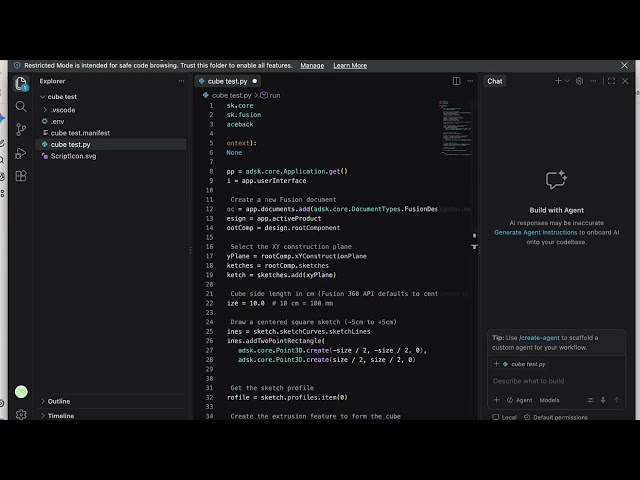Attach with plus icon in chat toolbar
The width and height of the screenshot is (640, 480).
[496, 400]
